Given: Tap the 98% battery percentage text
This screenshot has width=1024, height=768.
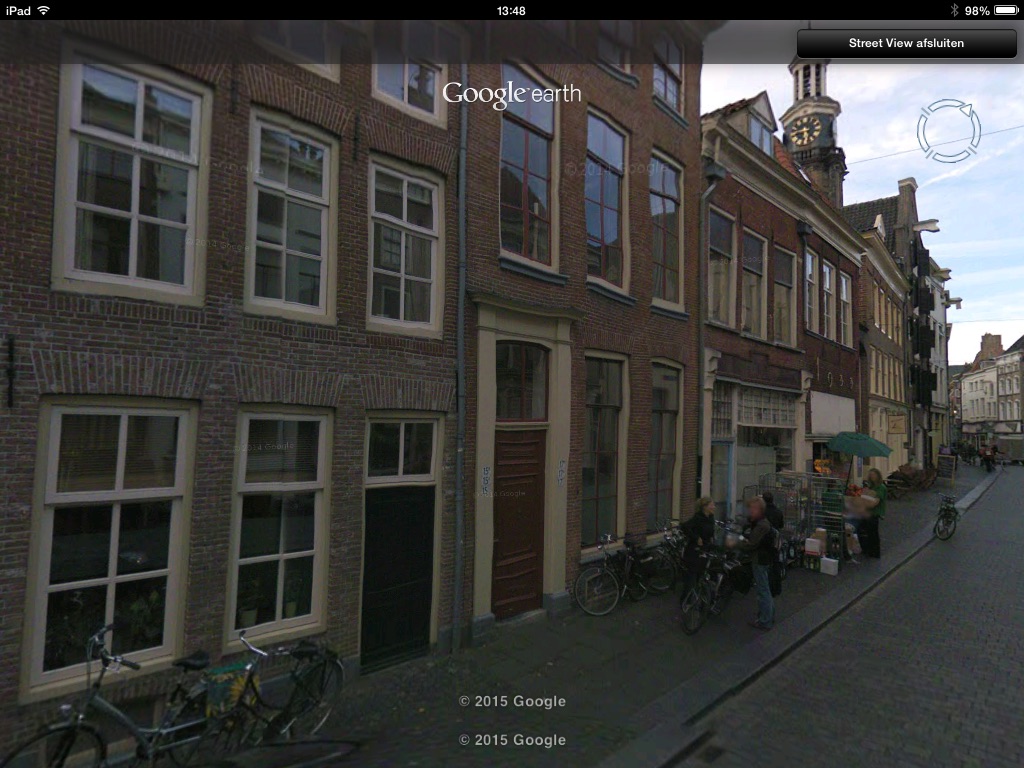Looking at the screenshot, I should coord(977,10).
